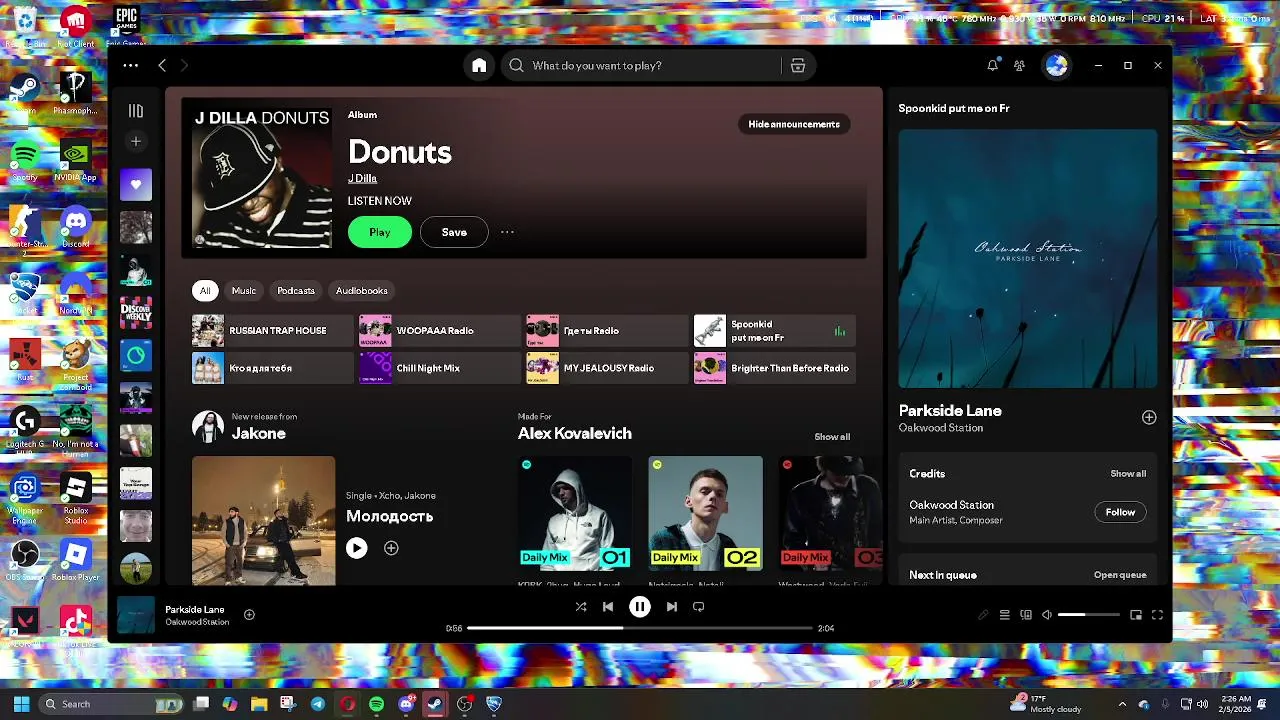Hide announcements
The image size is (1280, 720).
[x=794, y=124]
